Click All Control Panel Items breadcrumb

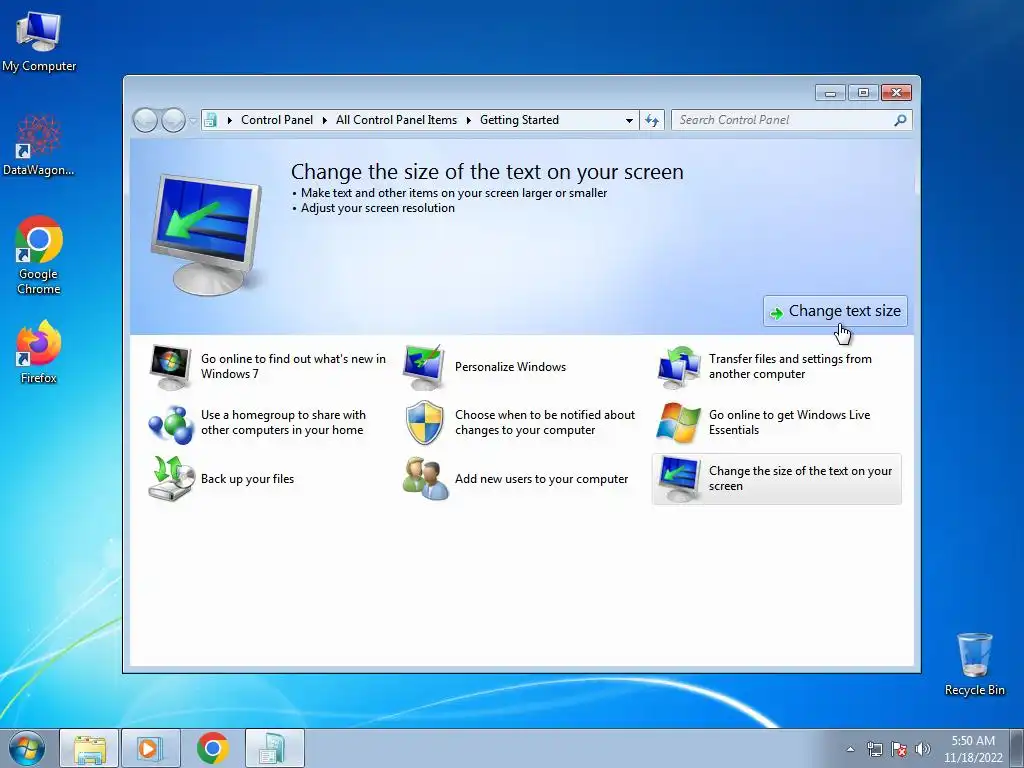396,120
